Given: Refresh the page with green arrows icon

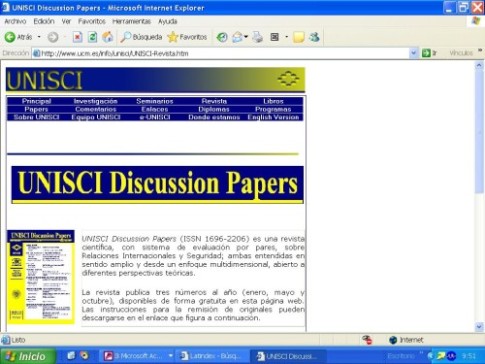Looking at the screenshot, I should pos(92,37).
